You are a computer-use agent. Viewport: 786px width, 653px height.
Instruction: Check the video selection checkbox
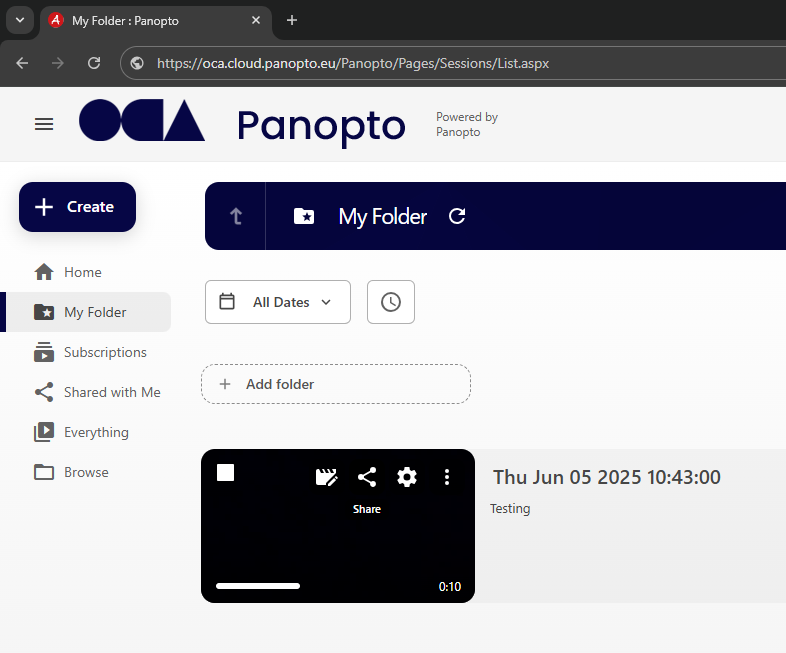[x=226, y=473]
